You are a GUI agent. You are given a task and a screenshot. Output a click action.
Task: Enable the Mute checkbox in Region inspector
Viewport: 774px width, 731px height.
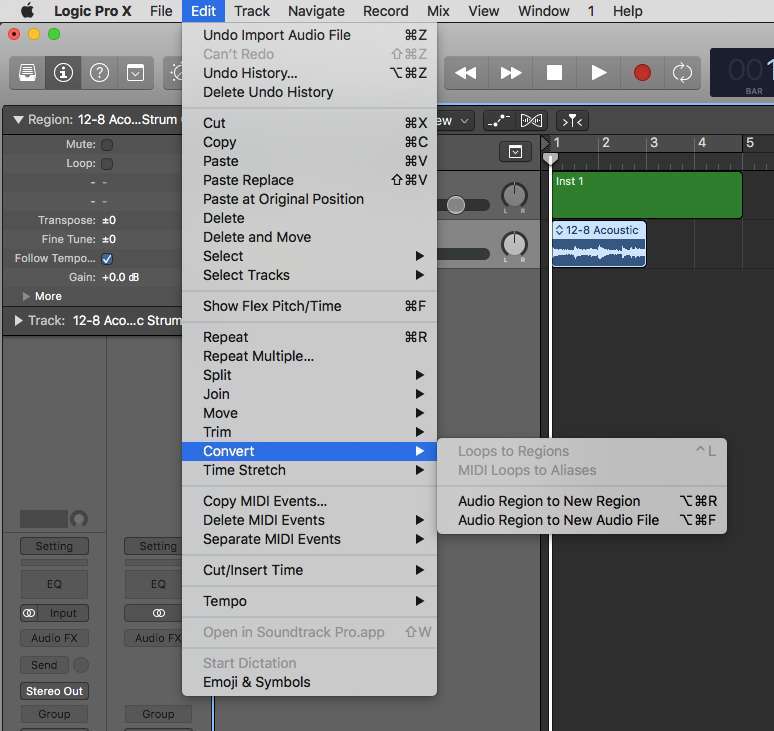tap(107, 145)
